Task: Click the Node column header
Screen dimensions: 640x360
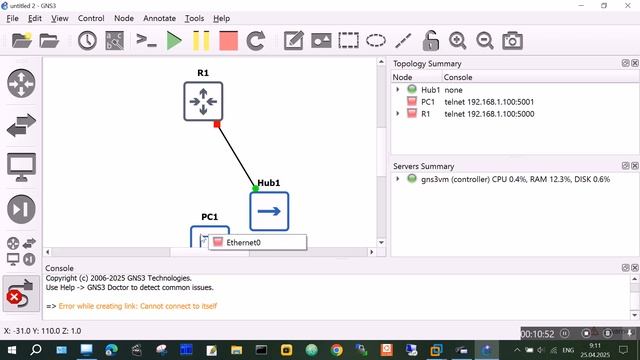Action: click(x=416, y=77)
